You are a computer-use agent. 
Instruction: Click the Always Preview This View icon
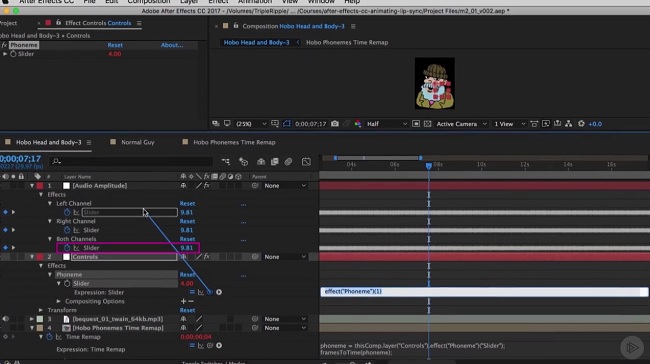216,124
